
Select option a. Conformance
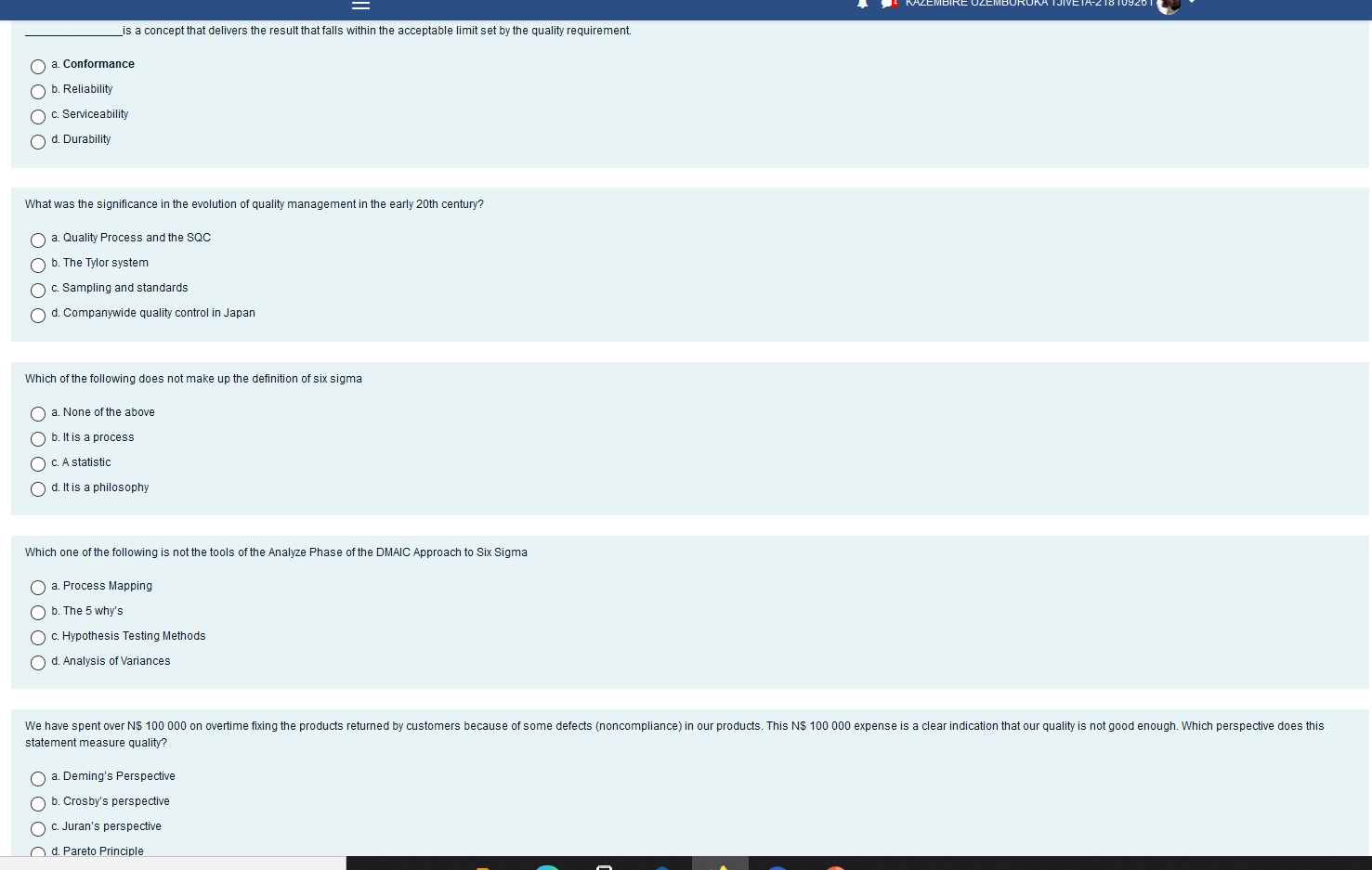pos(38,66)
